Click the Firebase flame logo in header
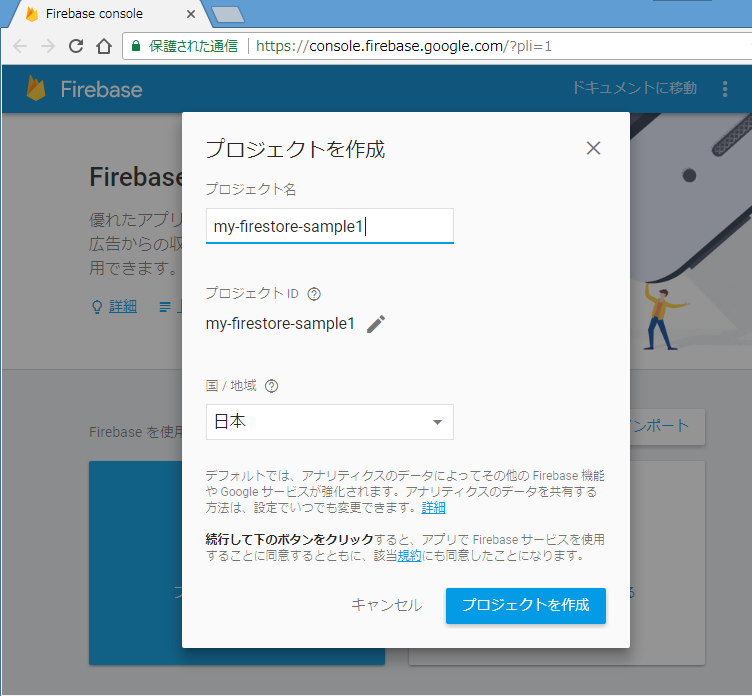The width and height of the screenshot is (752, 696). click(35, 88)
